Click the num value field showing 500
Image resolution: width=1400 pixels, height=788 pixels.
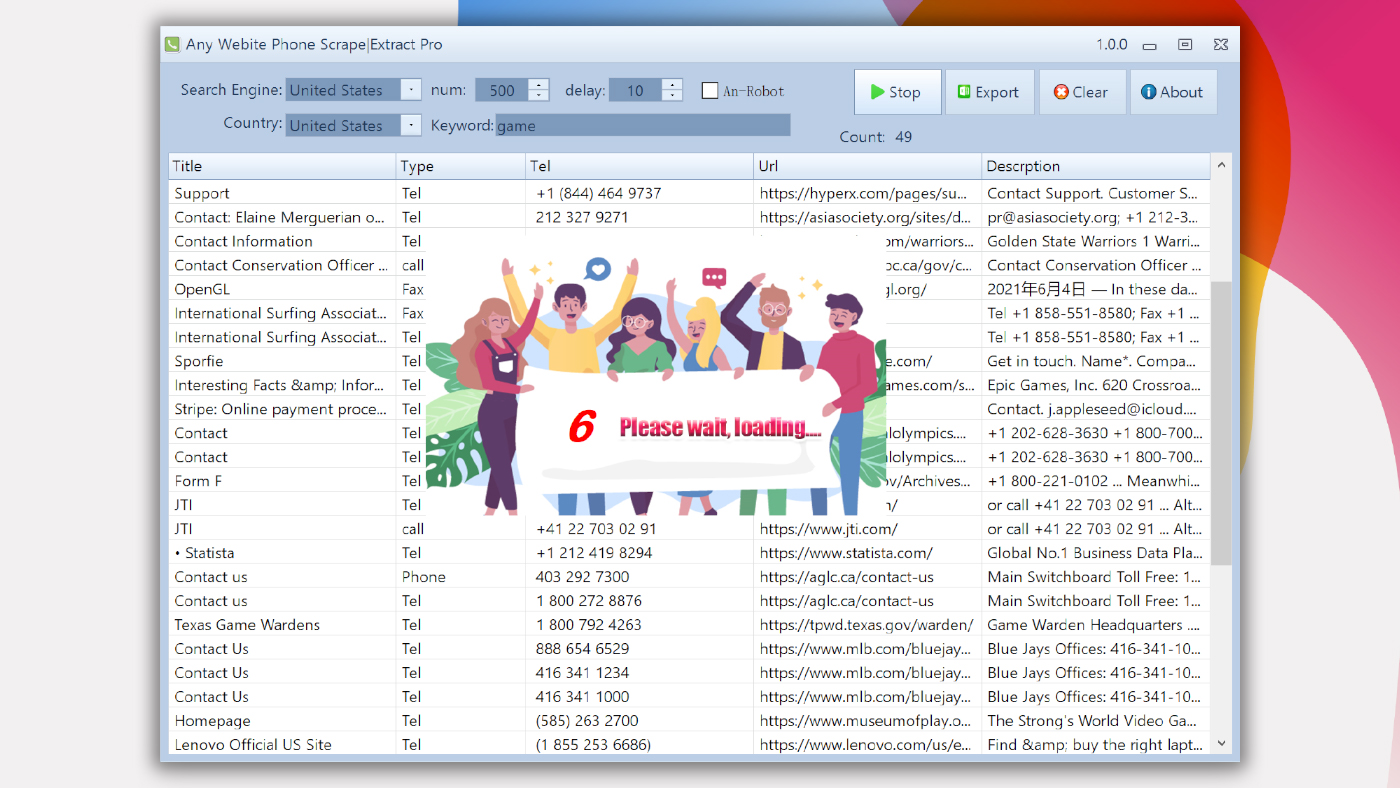(x=502, y=90)
